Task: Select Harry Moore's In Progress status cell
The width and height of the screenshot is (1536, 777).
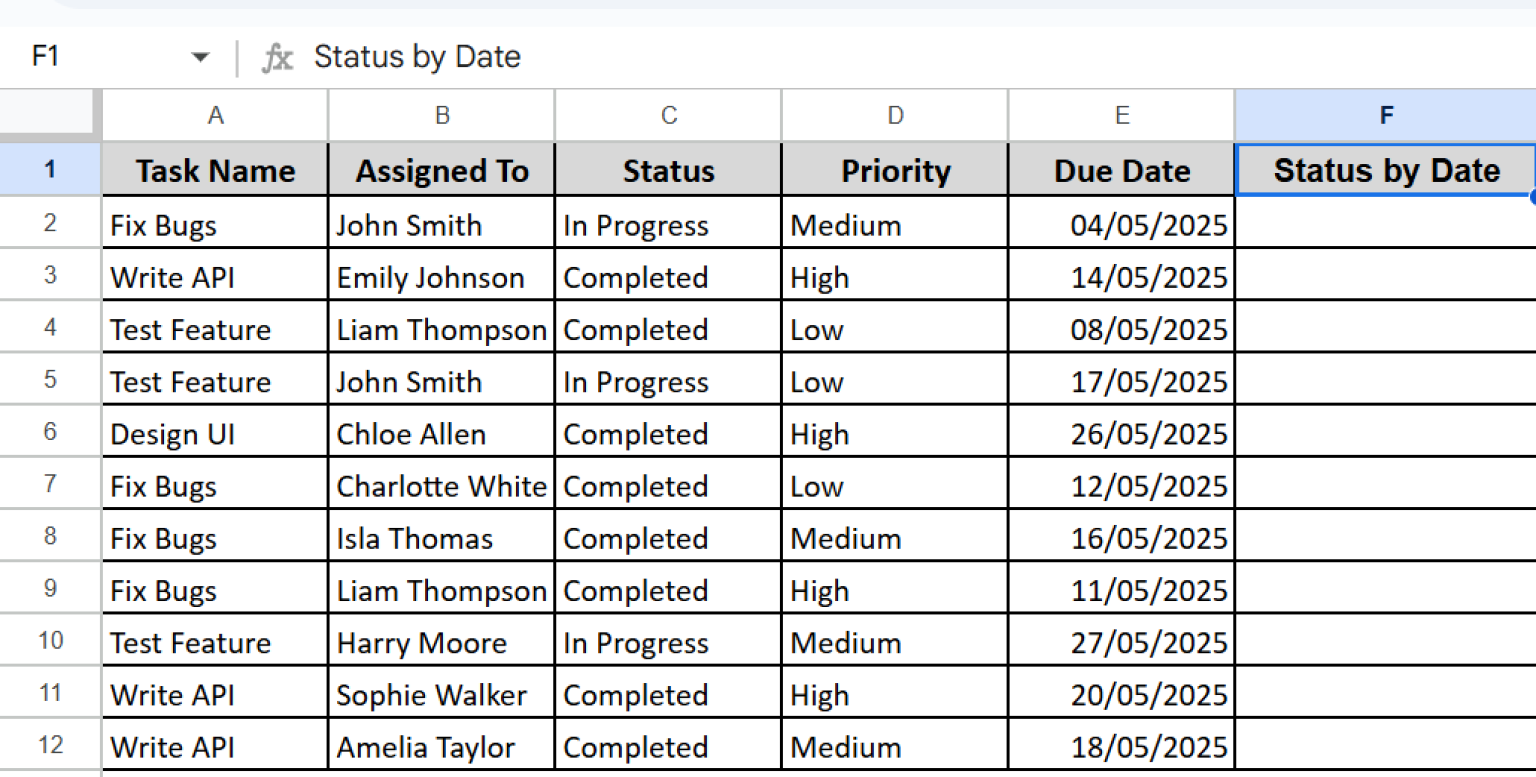Action: [x=668, y=643]
